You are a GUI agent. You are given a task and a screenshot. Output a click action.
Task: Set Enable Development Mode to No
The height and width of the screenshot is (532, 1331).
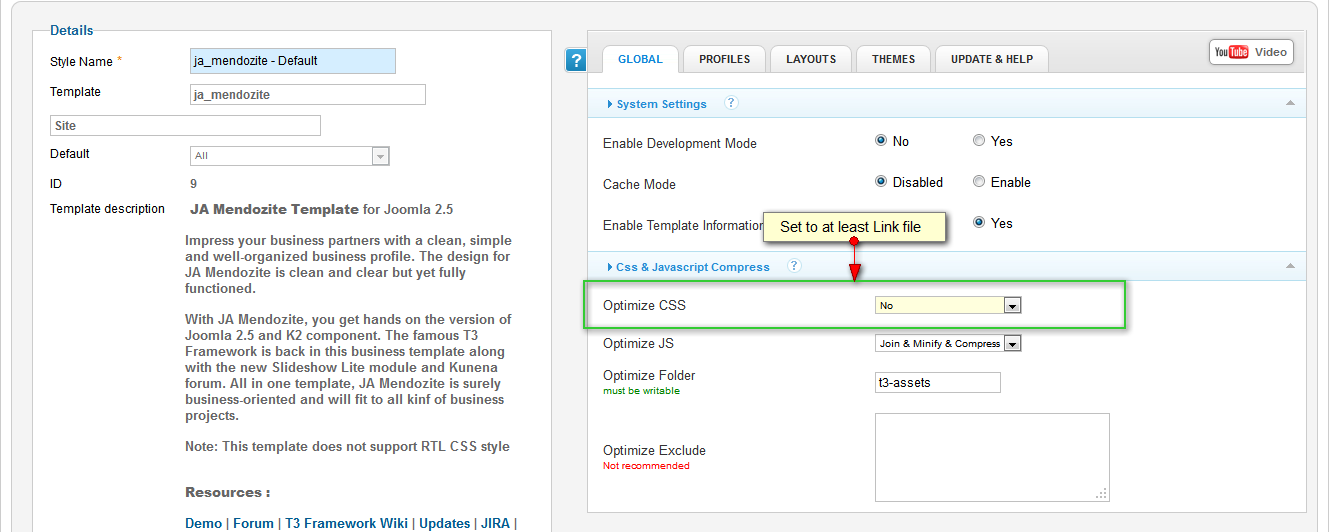pyautogui.click(x=881, y=141)
